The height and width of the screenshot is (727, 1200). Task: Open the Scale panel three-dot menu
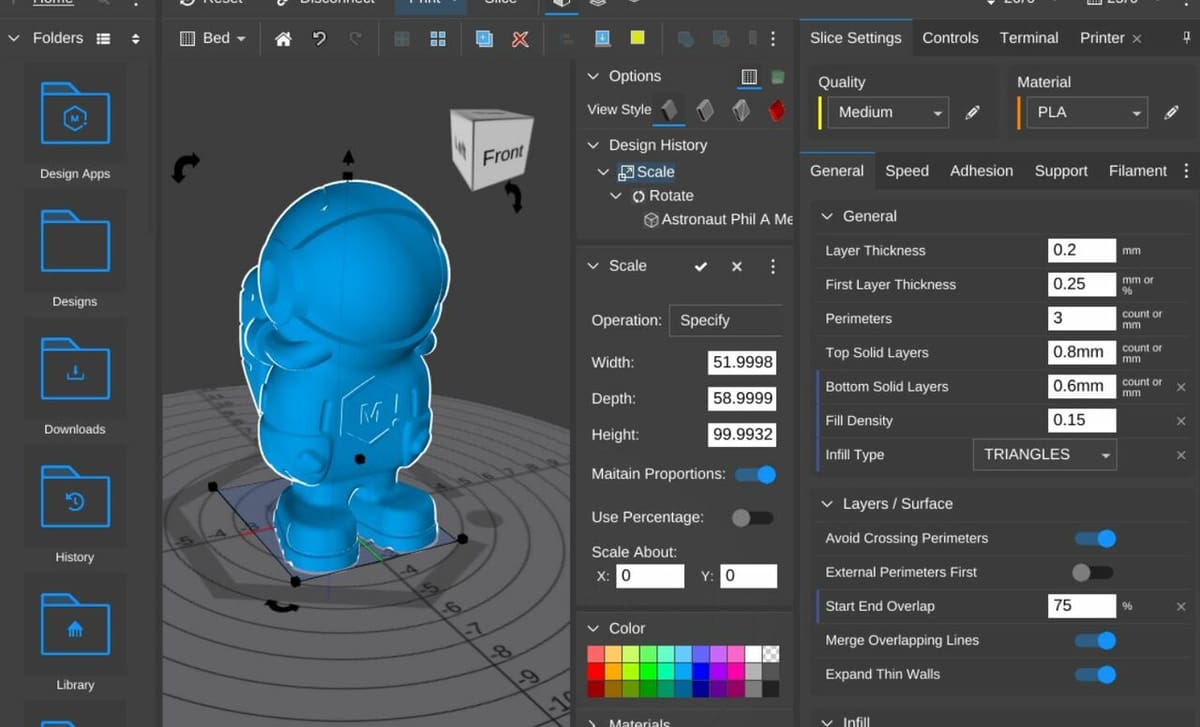click(772, 266)
